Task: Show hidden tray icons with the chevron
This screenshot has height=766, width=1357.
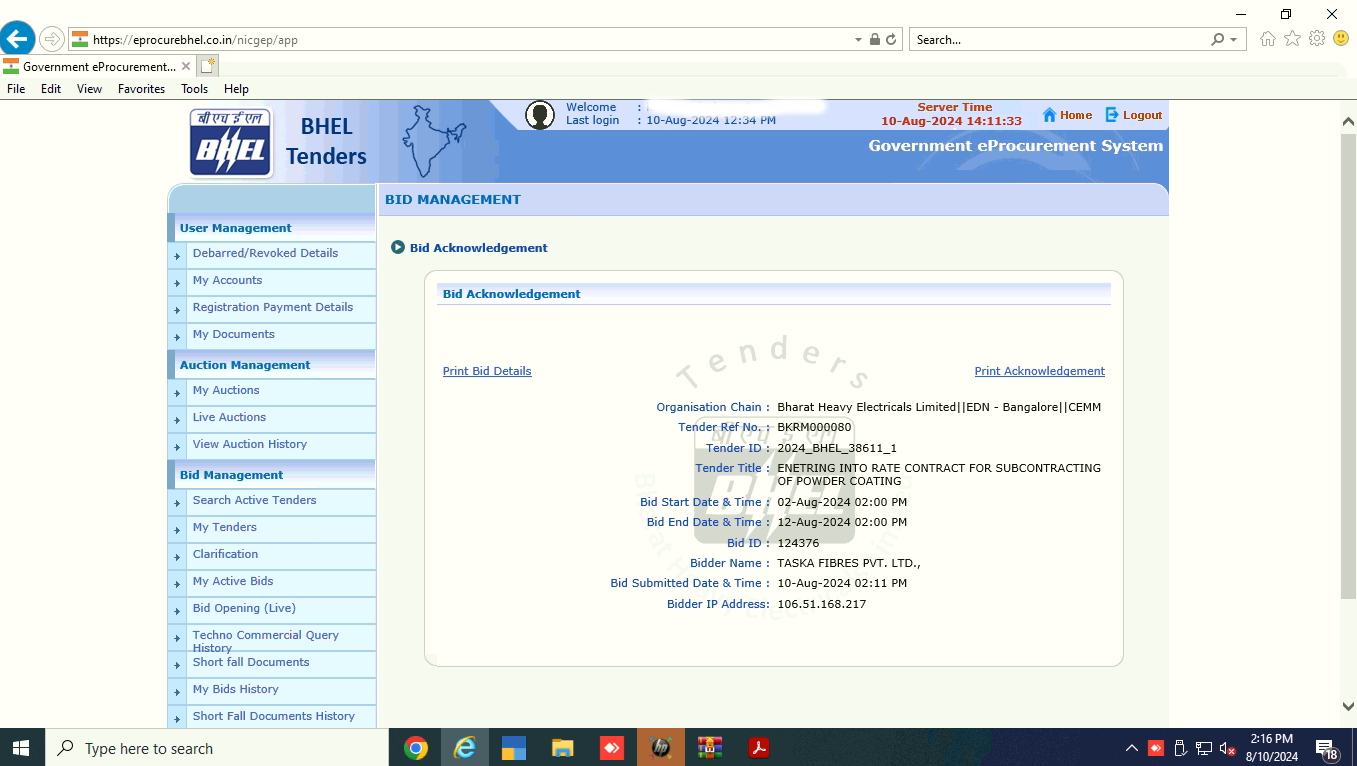Action: (1132, 748)
